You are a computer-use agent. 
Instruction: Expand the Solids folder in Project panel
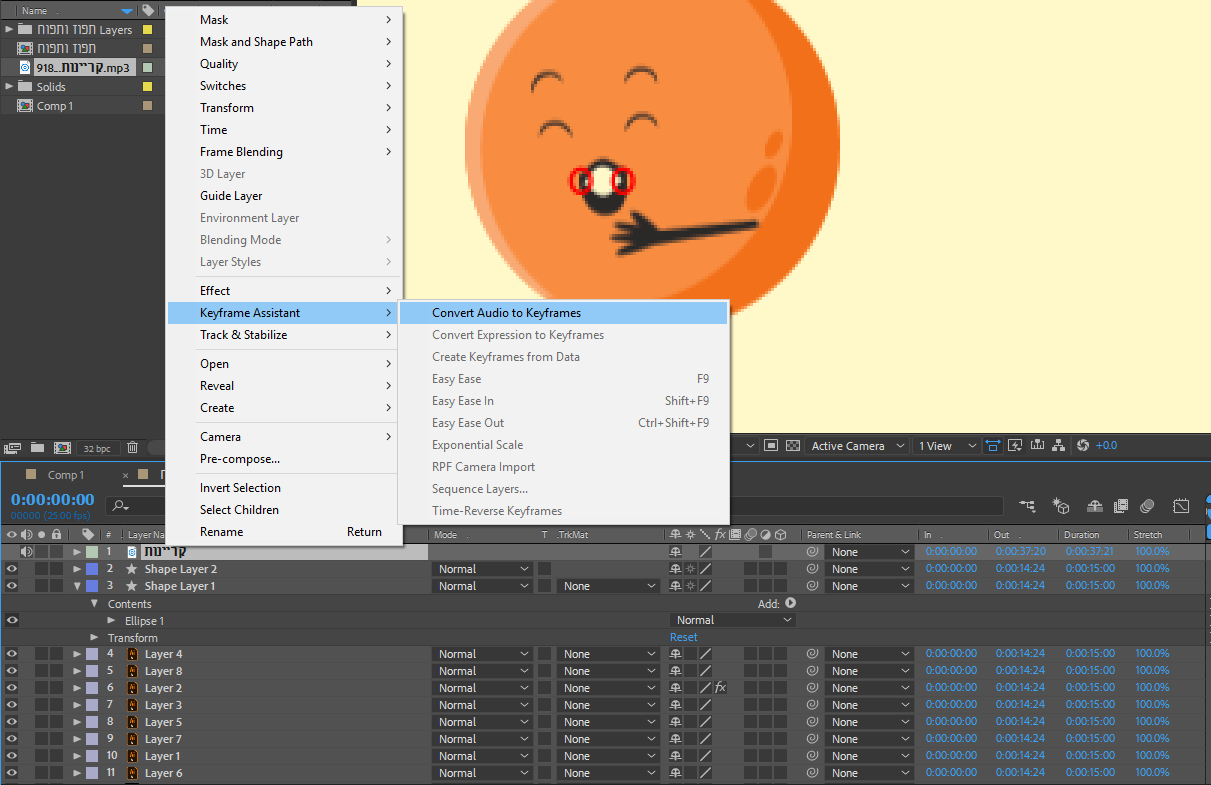(9, 87)
